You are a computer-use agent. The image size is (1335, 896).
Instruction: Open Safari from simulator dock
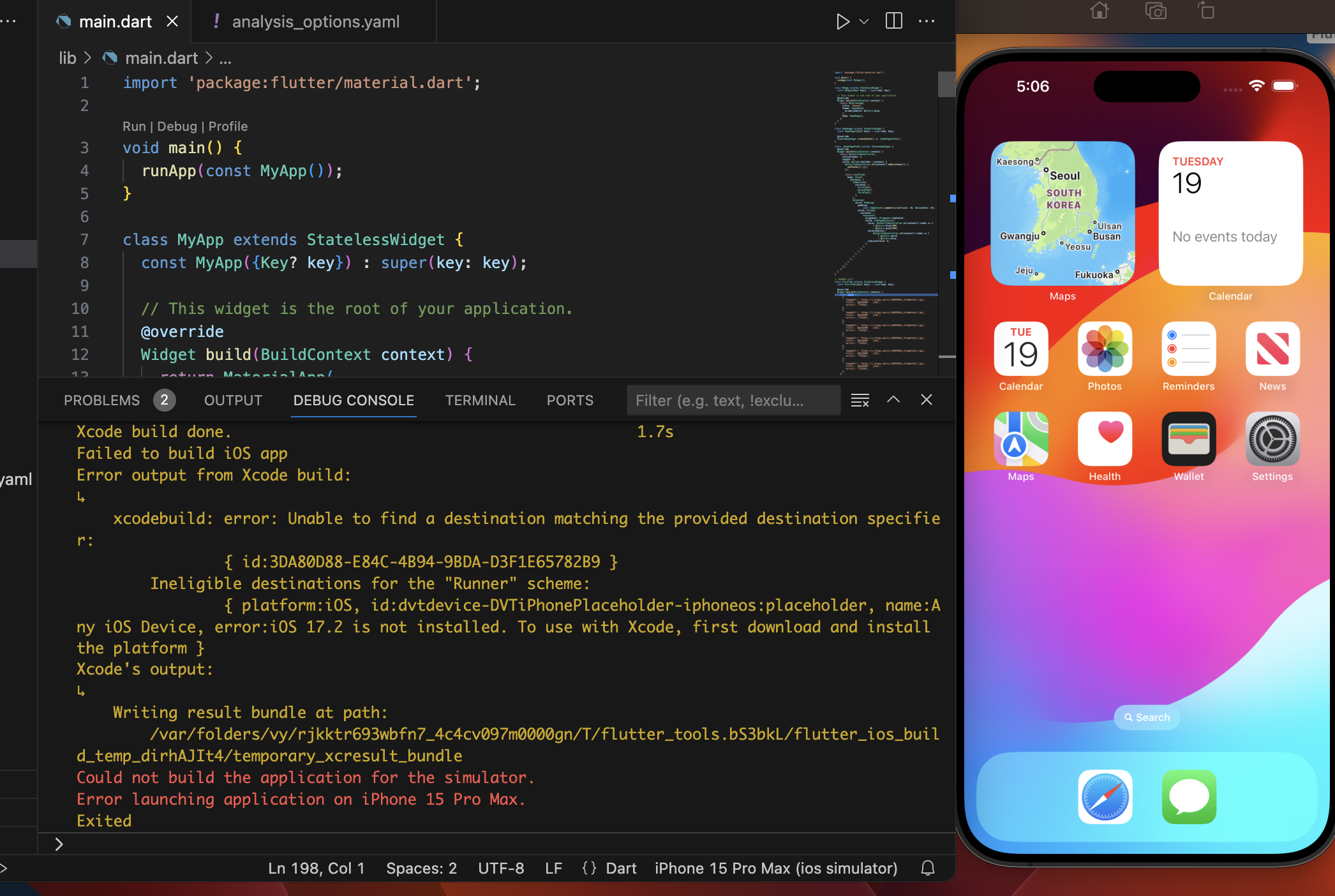point(1105,796)
